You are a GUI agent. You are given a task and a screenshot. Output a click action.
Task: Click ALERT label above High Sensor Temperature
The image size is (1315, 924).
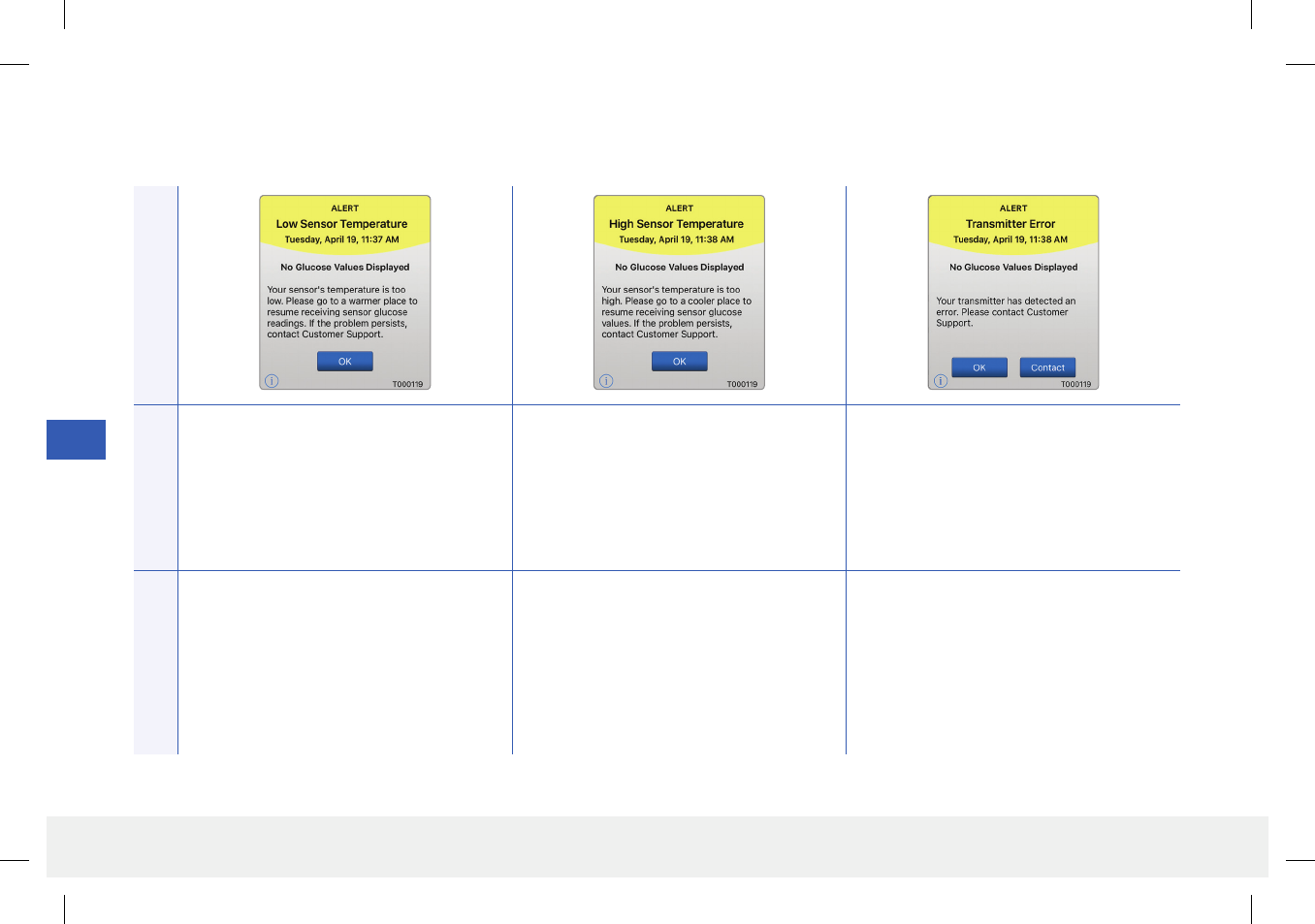tap(680, 208)
